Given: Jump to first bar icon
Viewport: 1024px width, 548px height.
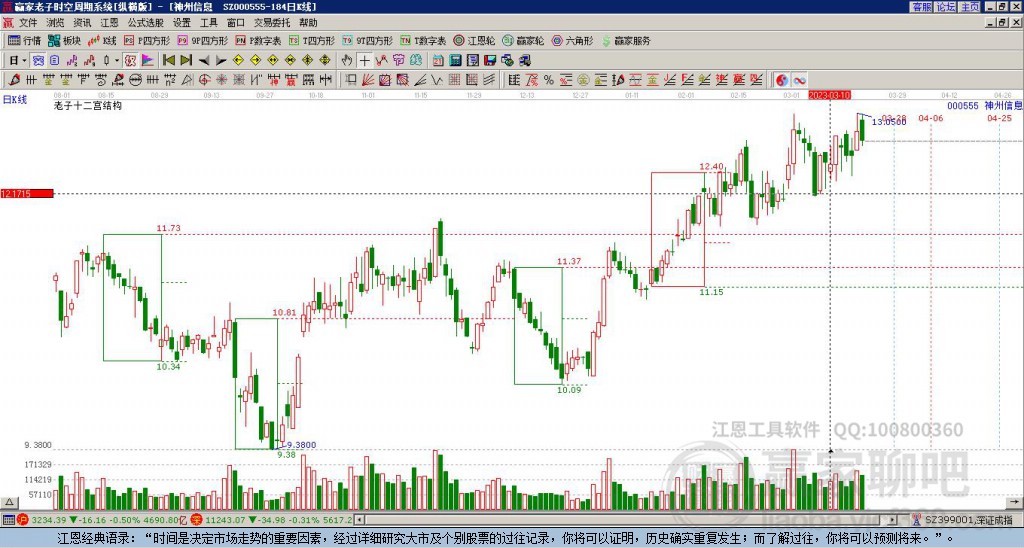Looking at the screenshot, I should pos(168,61).
